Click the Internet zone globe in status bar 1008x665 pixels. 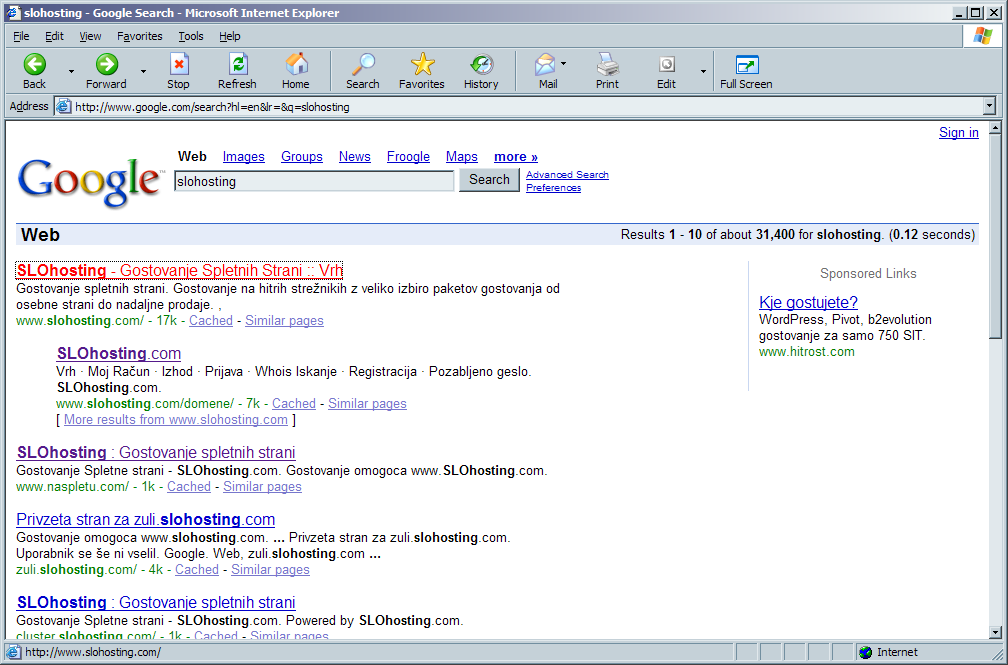pos(865,652)
